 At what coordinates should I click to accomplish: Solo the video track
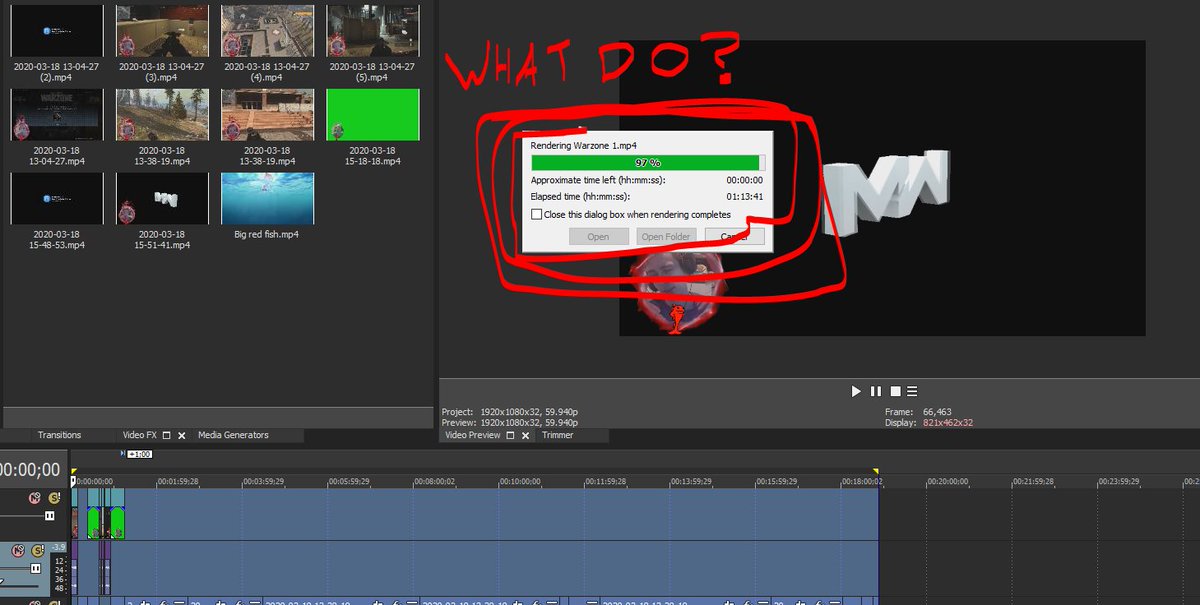pos(54,497)
